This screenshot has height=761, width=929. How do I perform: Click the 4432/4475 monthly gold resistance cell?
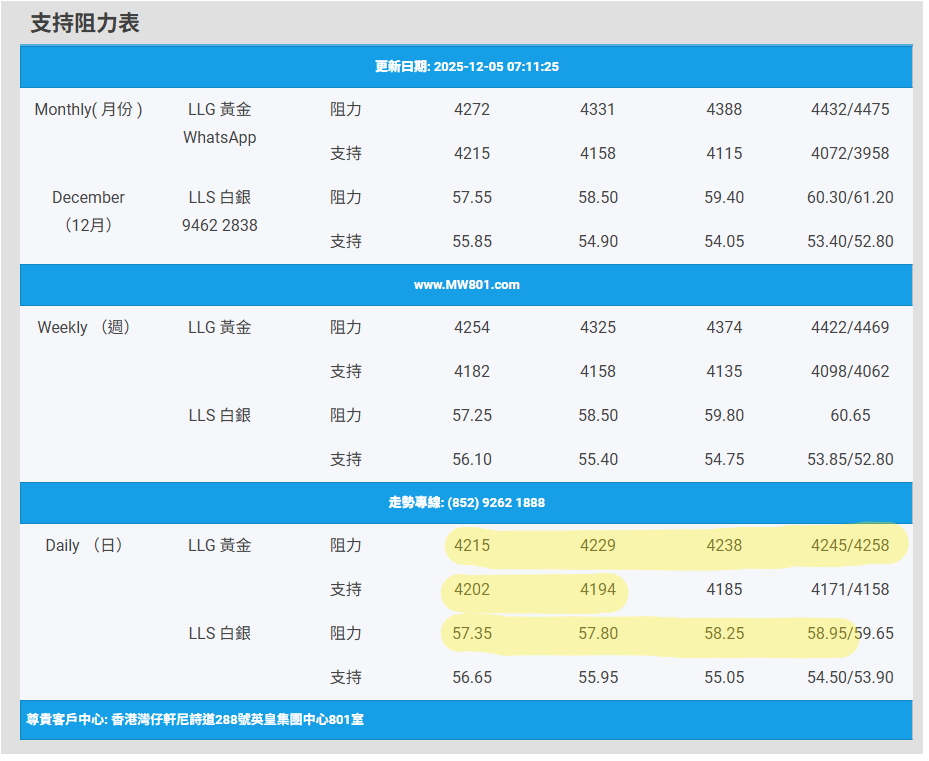tap(849, 110)
